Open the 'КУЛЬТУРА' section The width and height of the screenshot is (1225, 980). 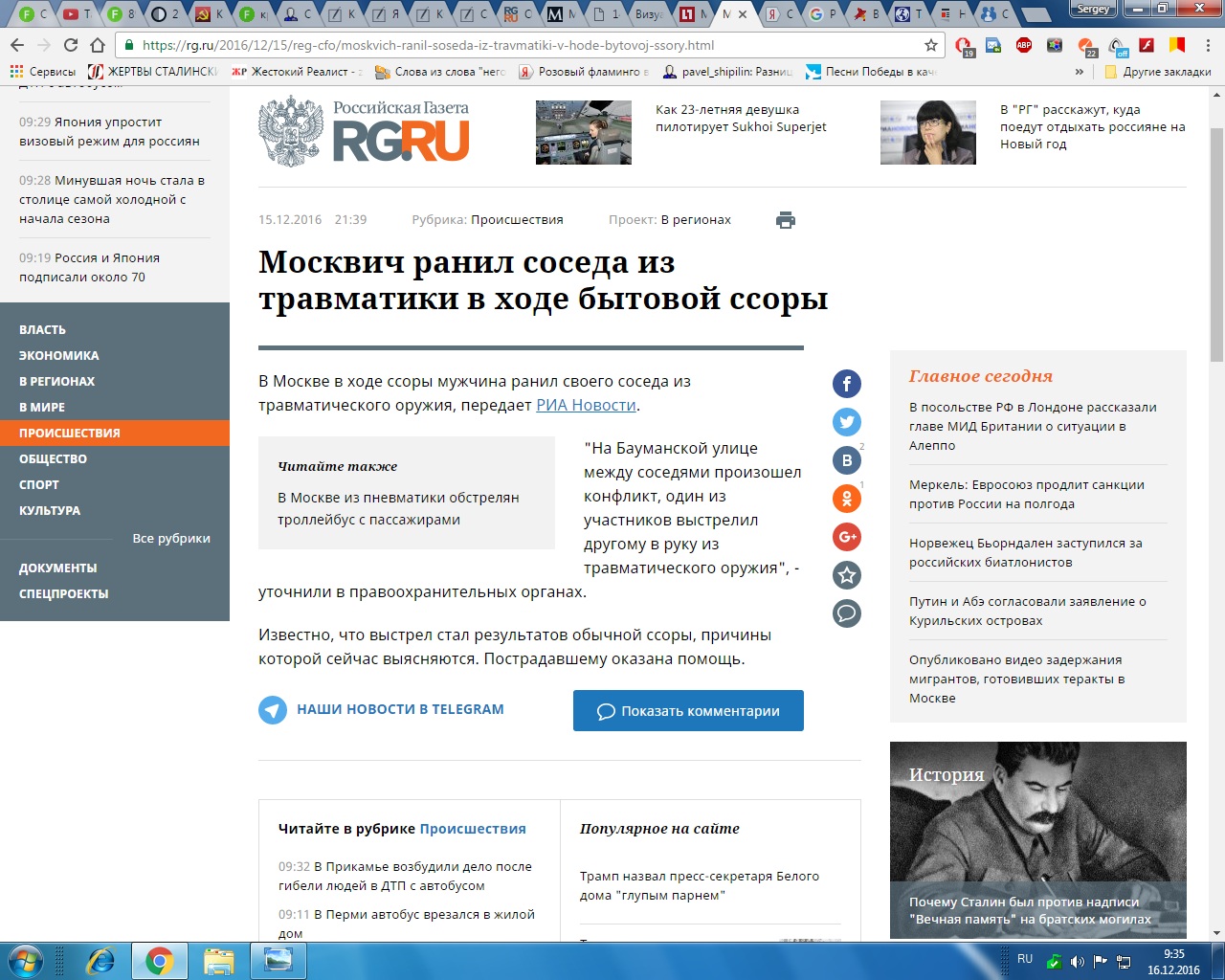tap(50, 510)
